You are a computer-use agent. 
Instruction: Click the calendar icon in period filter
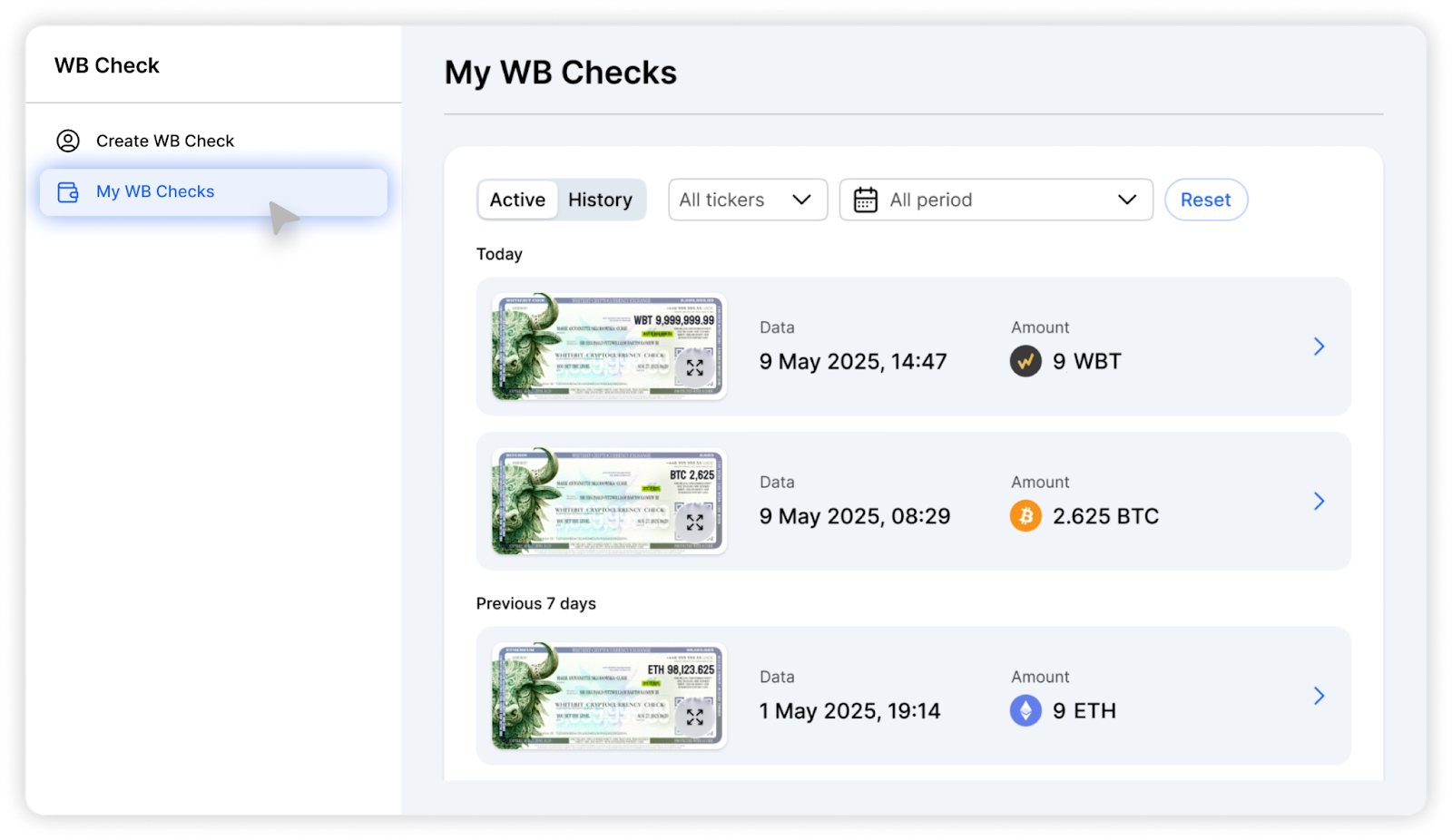pos(866,200)
